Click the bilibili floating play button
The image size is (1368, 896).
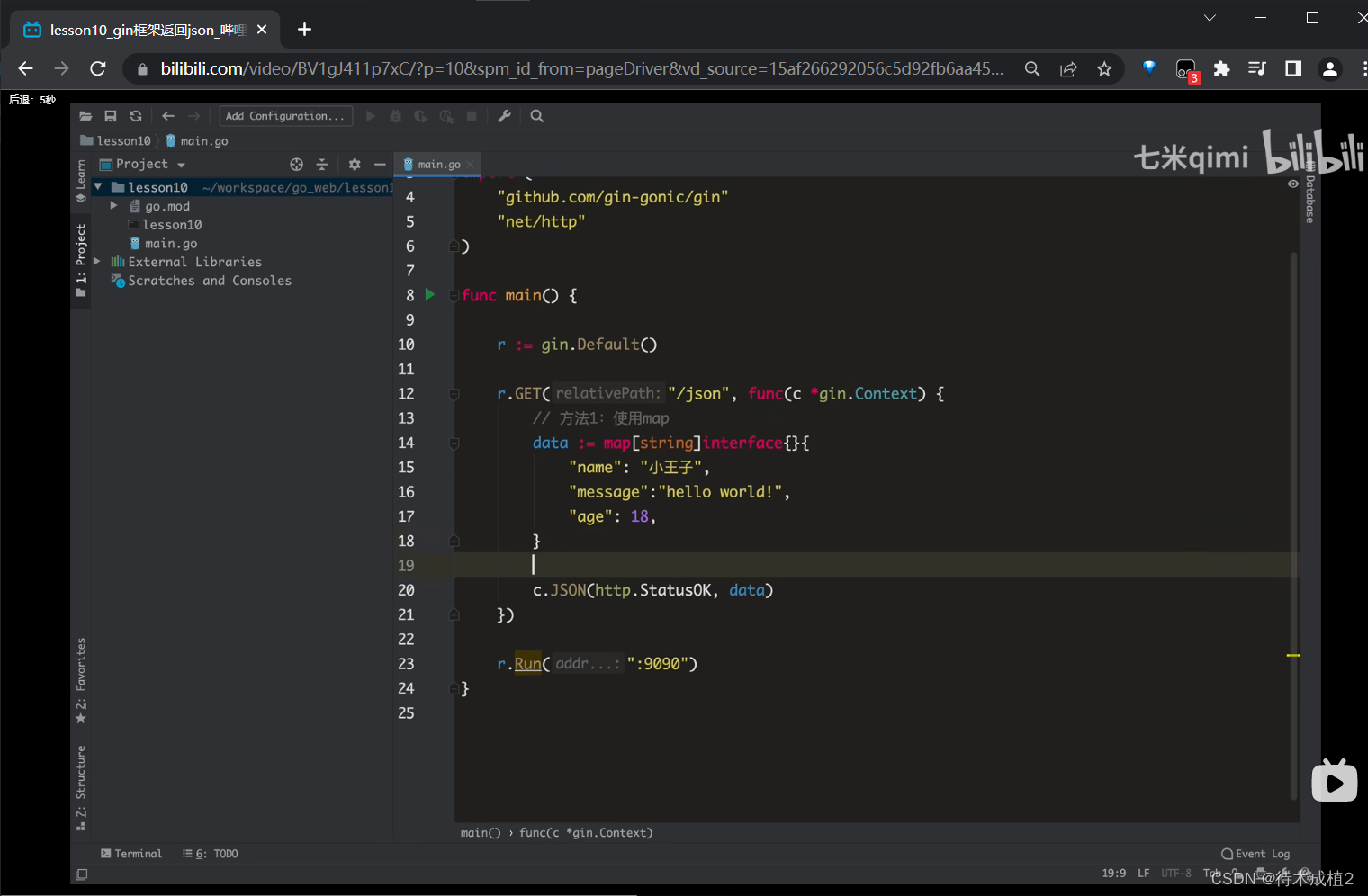tap(1335, 781)
